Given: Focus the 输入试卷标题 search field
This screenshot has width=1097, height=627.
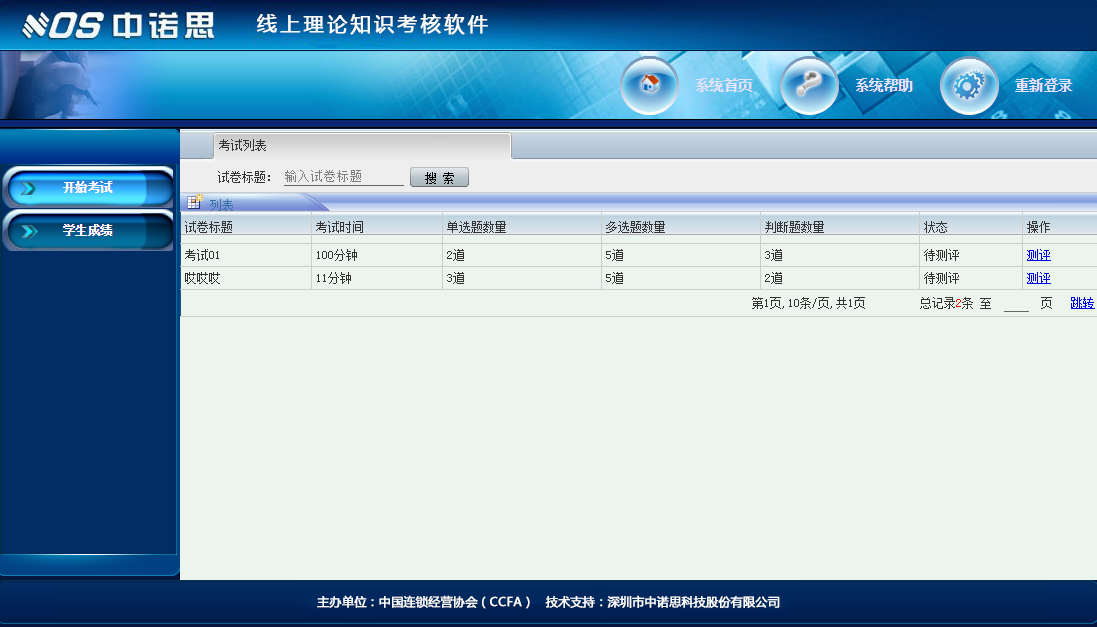Looking at the screenshot, I should coord(343,177).
